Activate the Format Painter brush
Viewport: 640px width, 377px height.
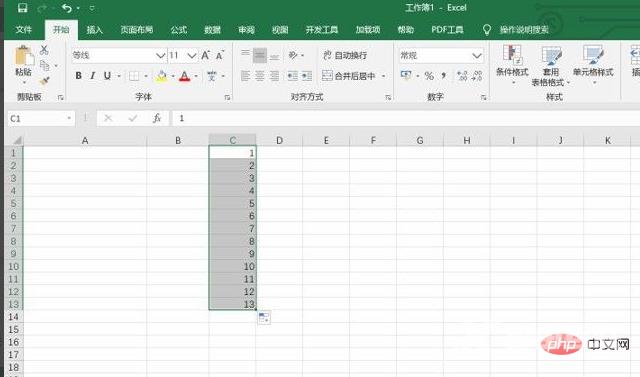[x=45, y=80]
